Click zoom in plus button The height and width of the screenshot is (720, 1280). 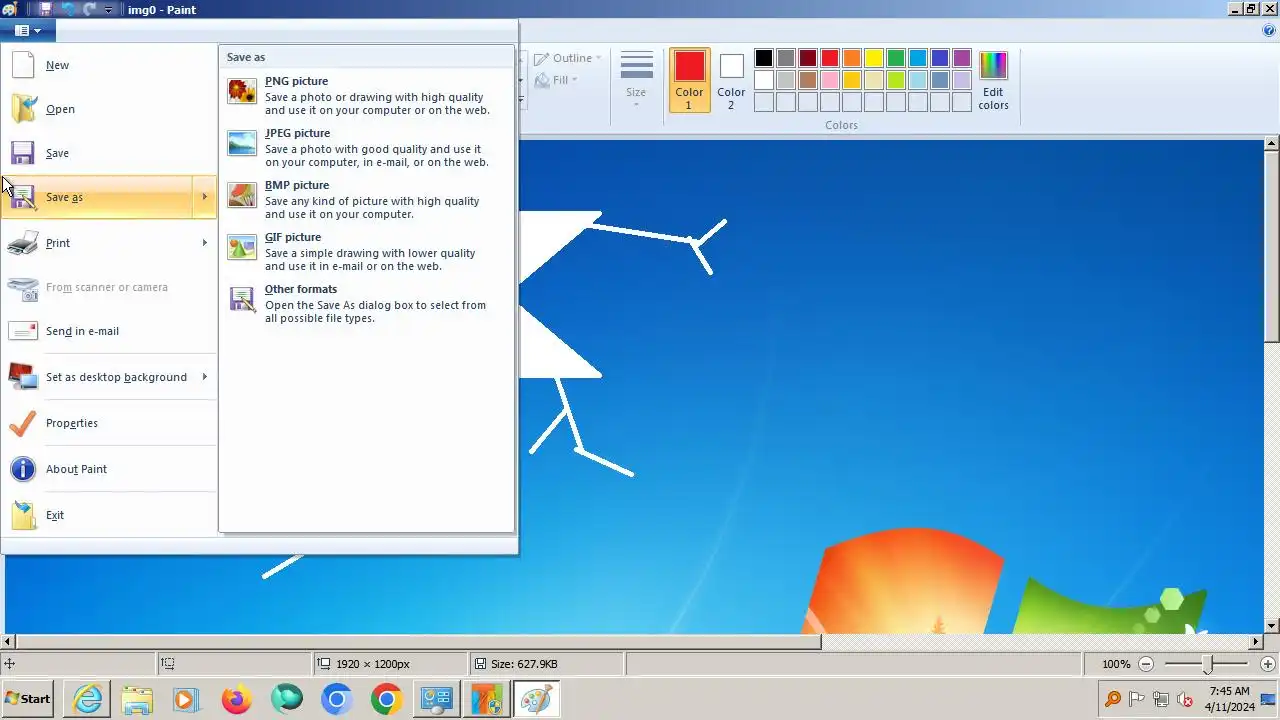(x=1268, y=664)
